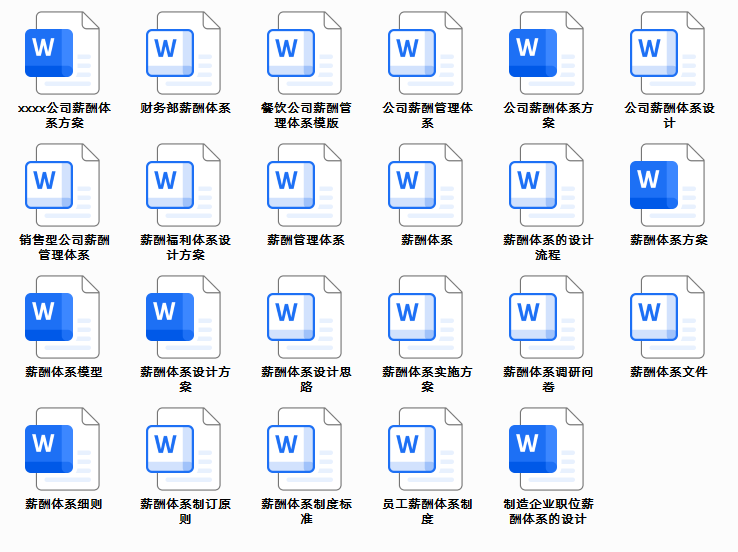Select the Word icon for 薪酬体系实施方案
Image resolution: width=738 pixels, height=552 pixels.
(425, 317)
